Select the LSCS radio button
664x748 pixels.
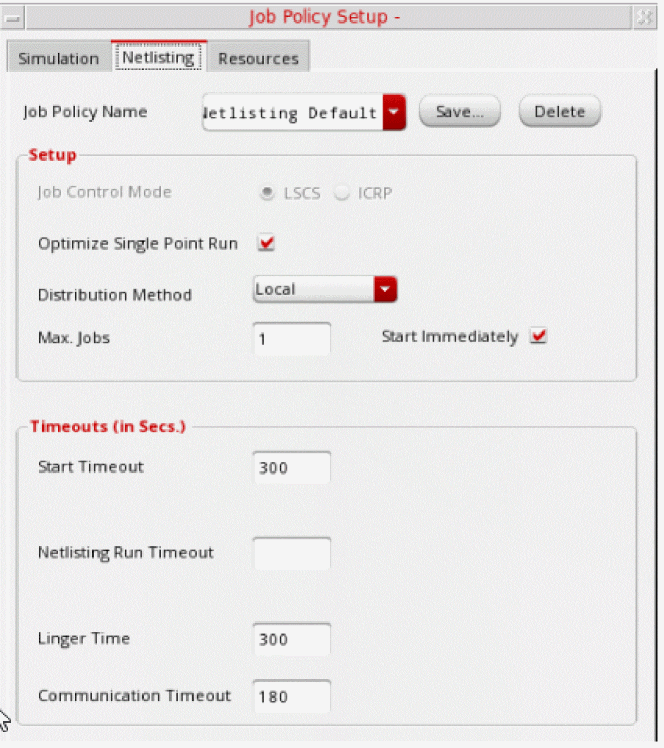click(x=267, y=193)
